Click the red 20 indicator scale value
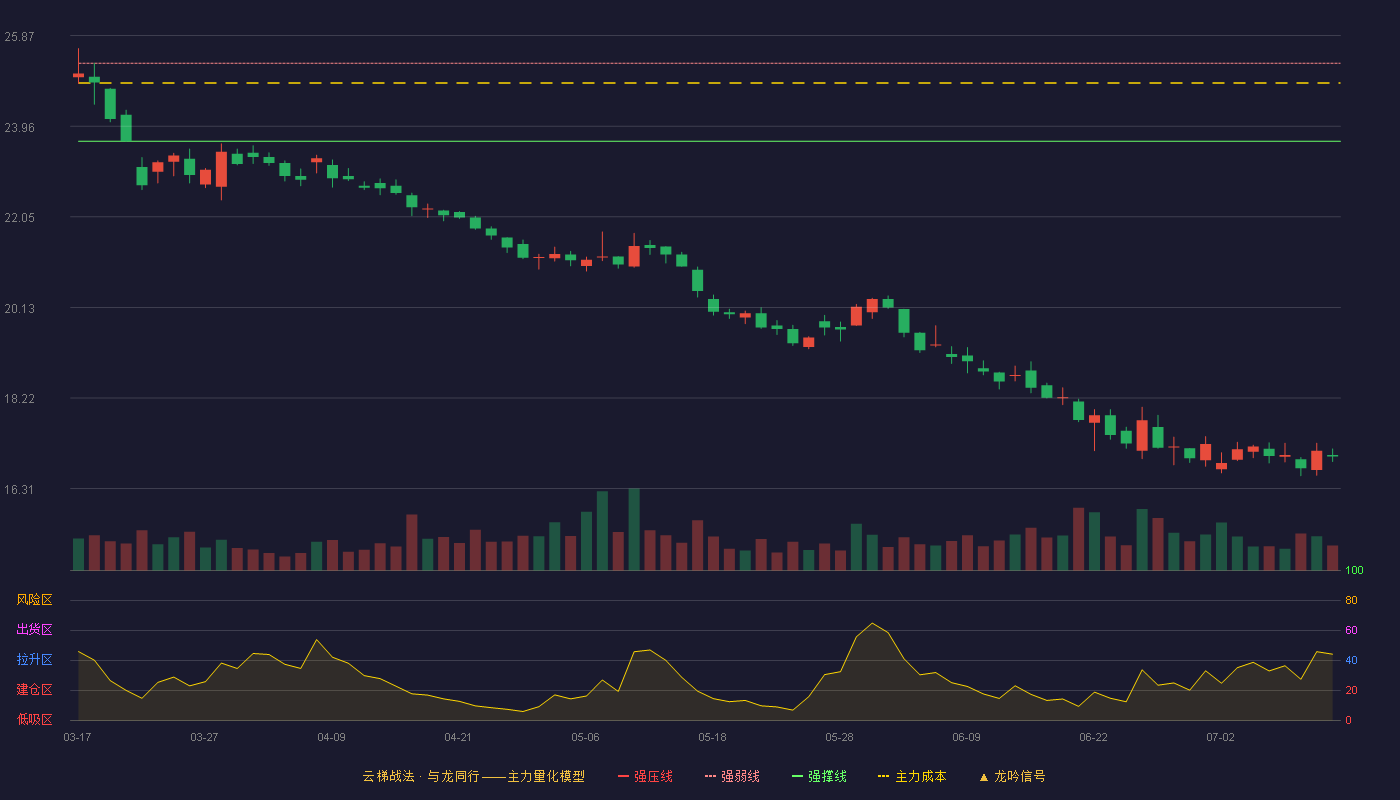Image resolution: width=1400 pixels, height=800 pixels. click(x=1351, y=690)
